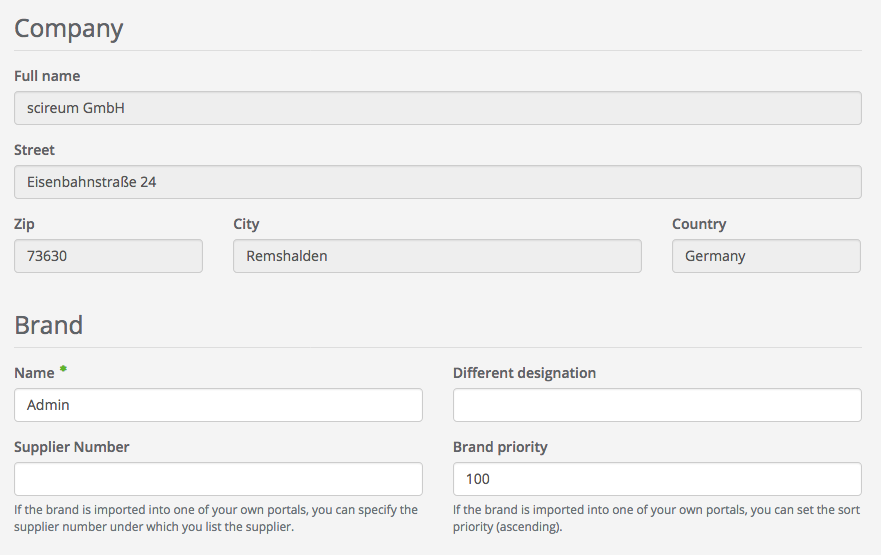Image resolution: width=881 pixels, height=555 pixels.
Task: Click the City label
Action: [x=246, y=224]
